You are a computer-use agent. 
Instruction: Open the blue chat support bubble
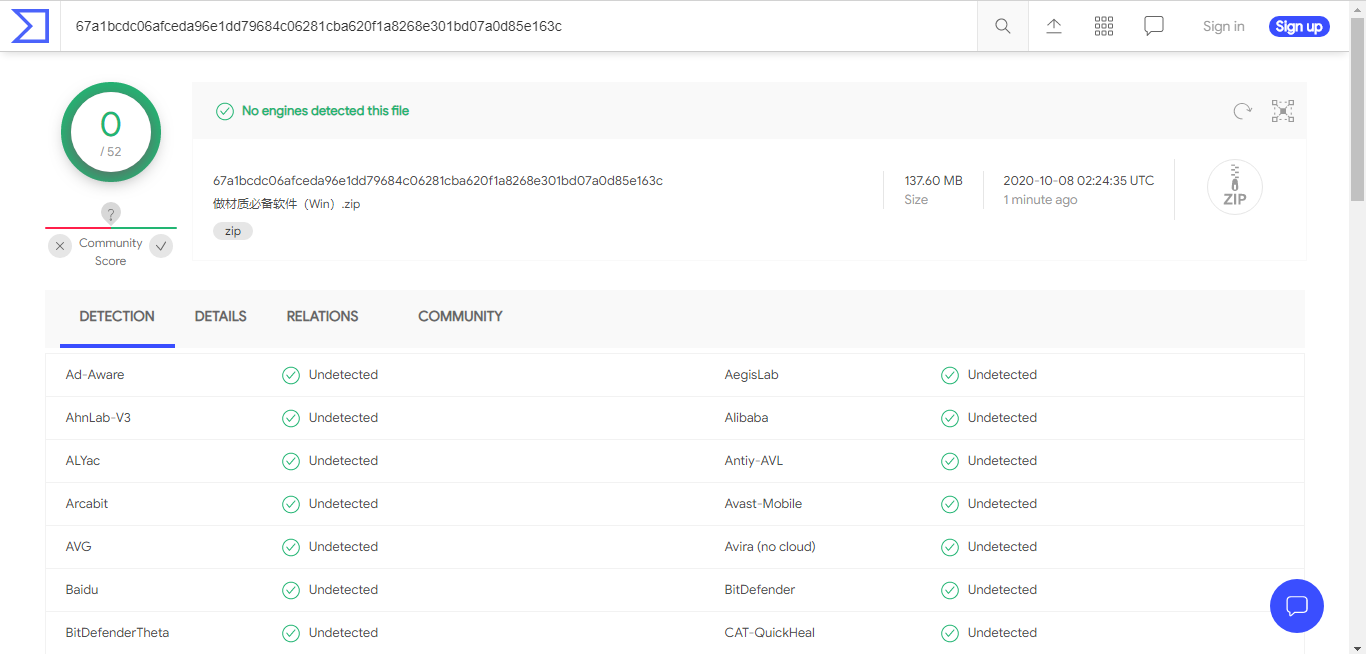tap(1297, 606)
